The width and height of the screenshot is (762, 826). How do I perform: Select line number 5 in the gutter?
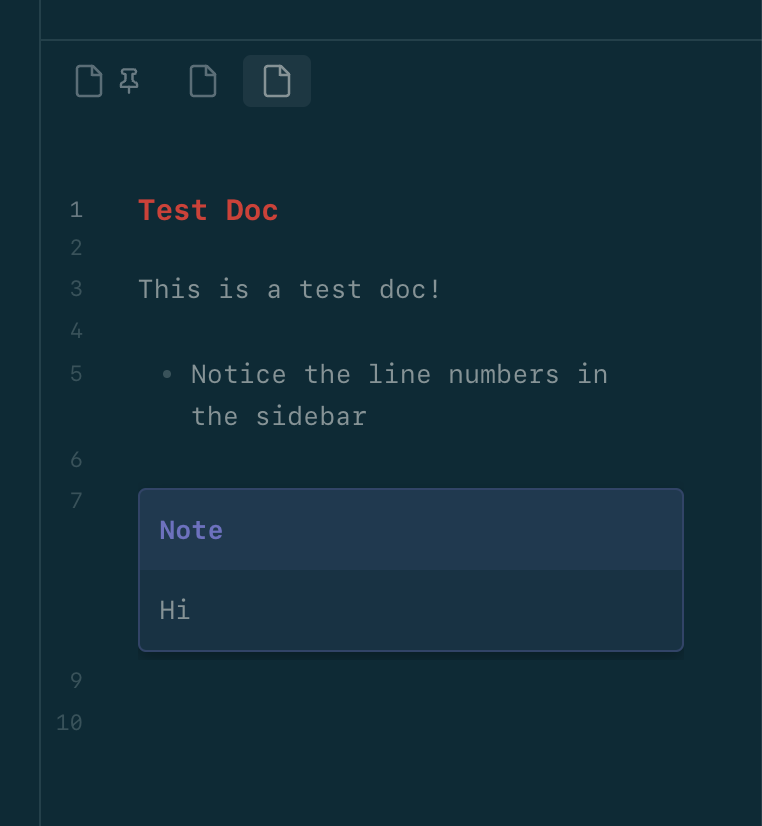[x=76, y=374]
